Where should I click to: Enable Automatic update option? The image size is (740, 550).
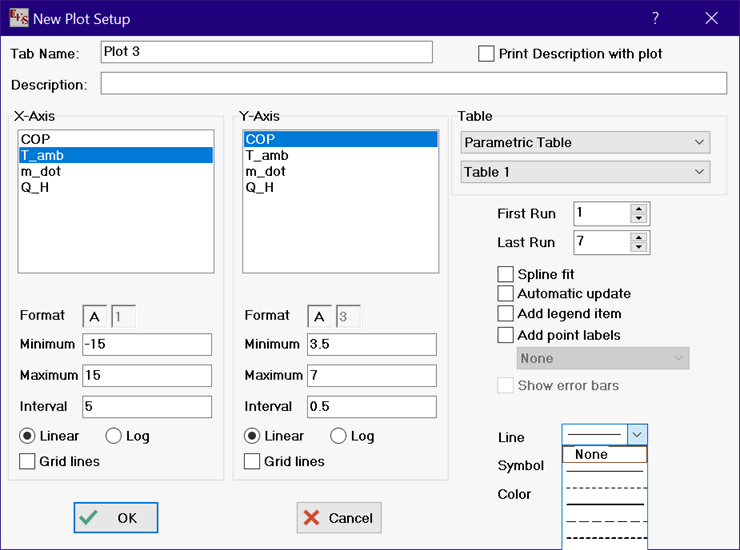506,294
